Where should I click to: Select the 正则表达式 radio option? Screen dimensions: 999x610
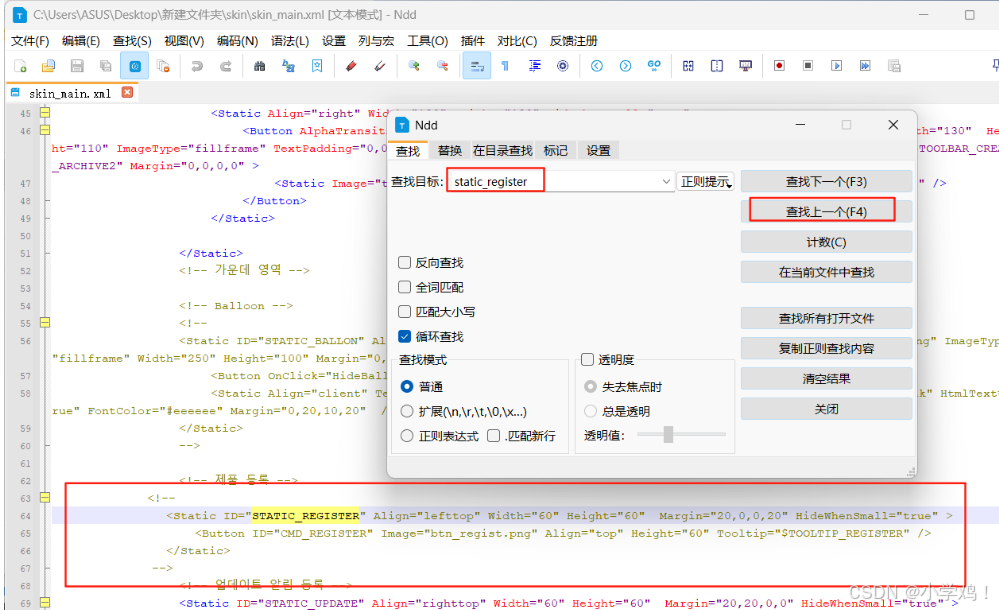point(406,435)
